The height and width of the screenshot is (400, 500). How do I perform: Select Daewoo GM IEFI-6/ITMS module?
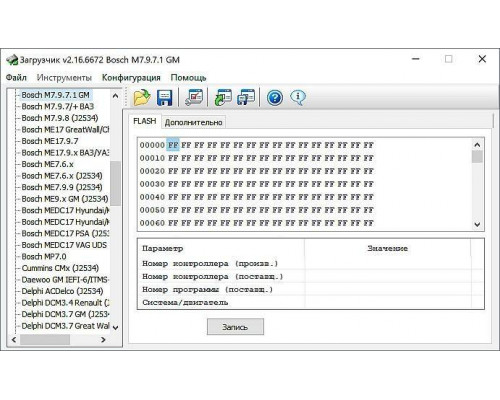click(65, 280)
